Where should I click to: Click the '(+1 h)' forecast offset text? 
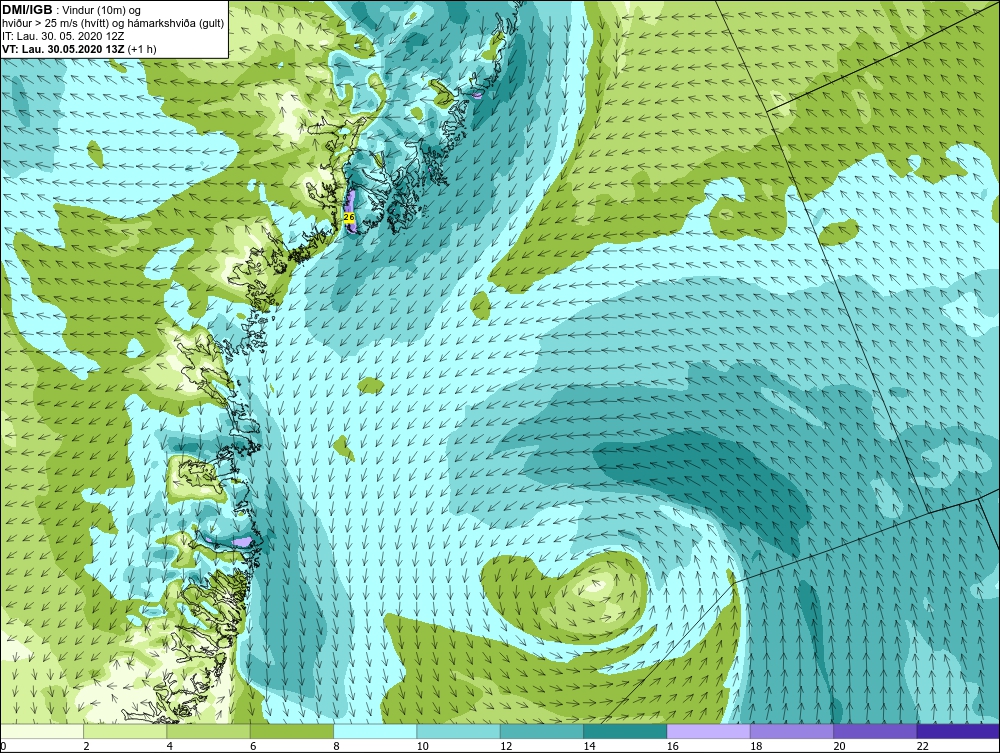click(x=142, y=49)
